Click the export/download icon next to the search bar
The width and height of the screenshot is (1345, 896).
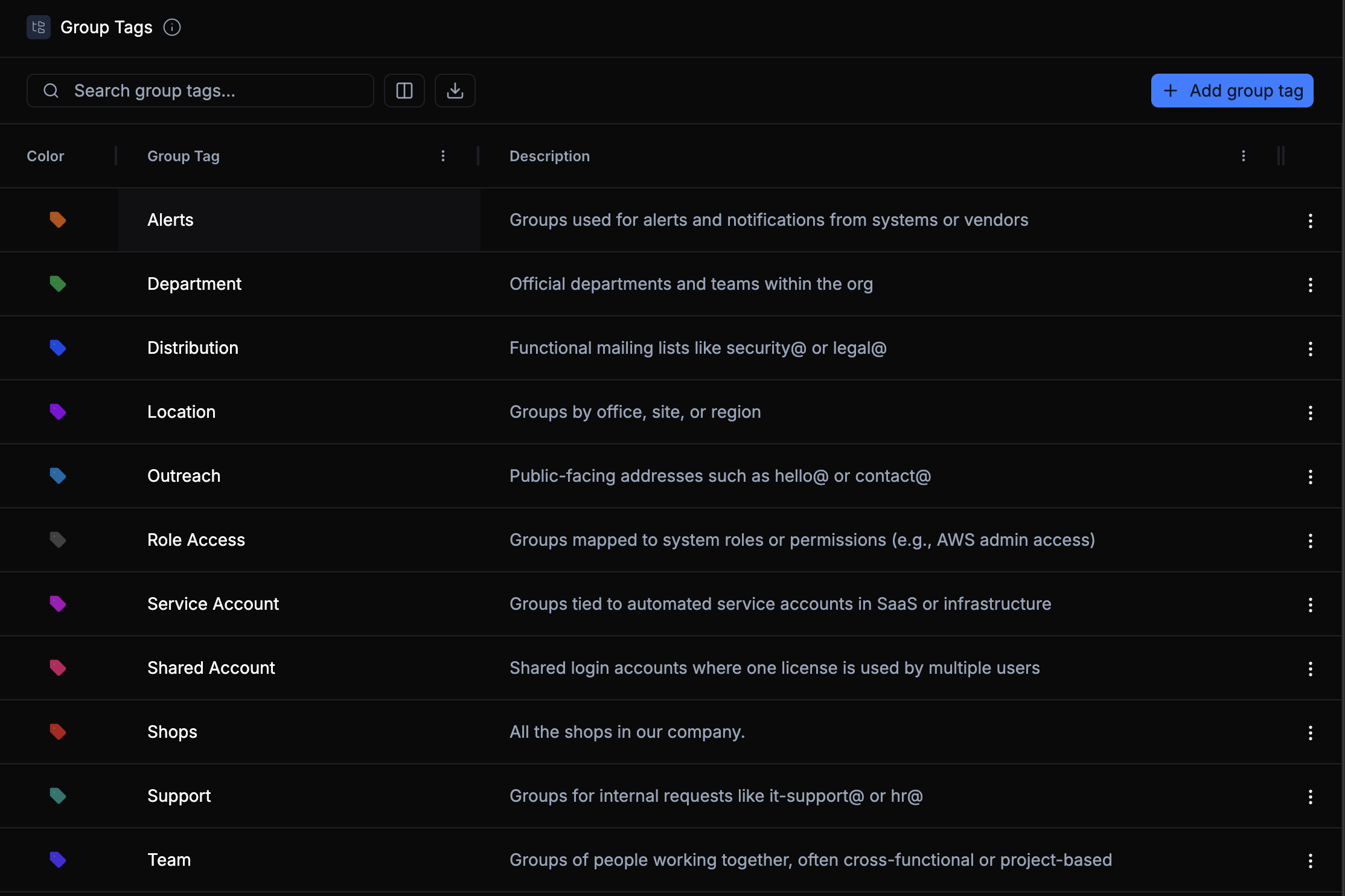(455, 91)
